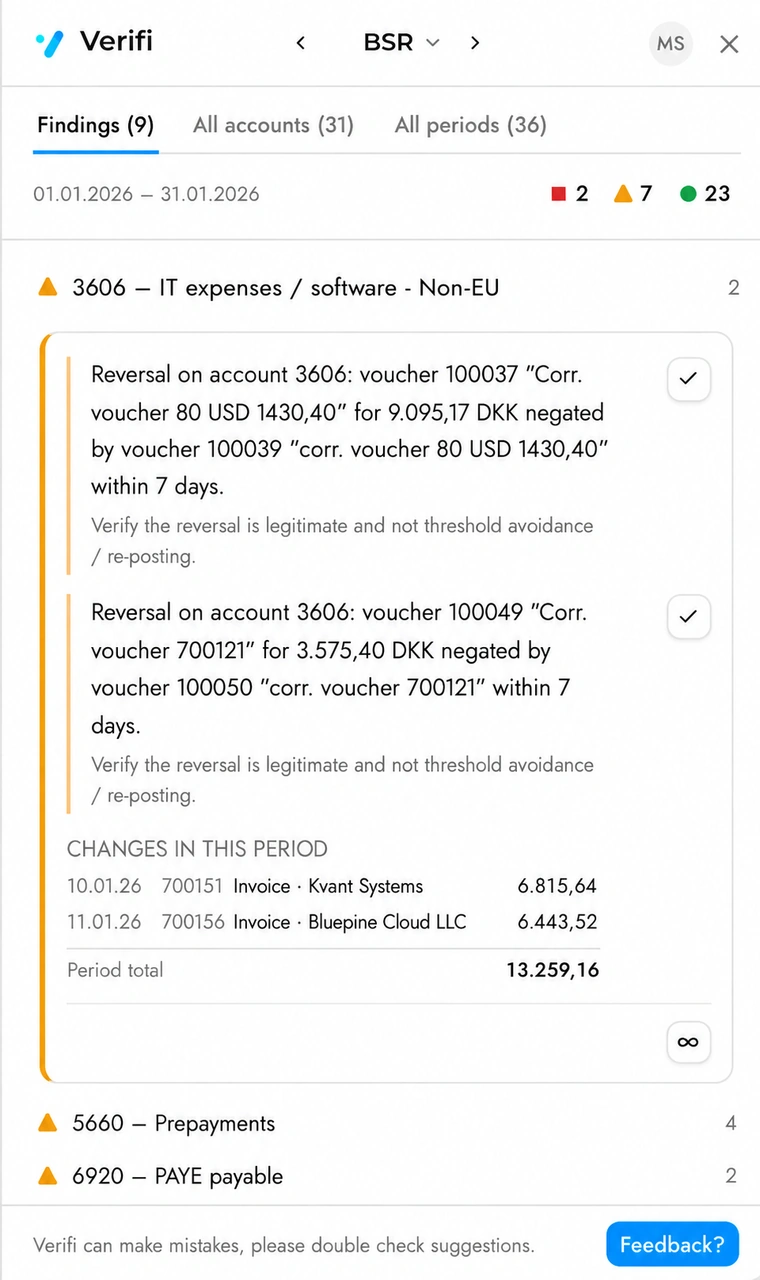Click the link infinity icon button
This screenshot has width=760, height=1280.
(x=688, y=1042)
